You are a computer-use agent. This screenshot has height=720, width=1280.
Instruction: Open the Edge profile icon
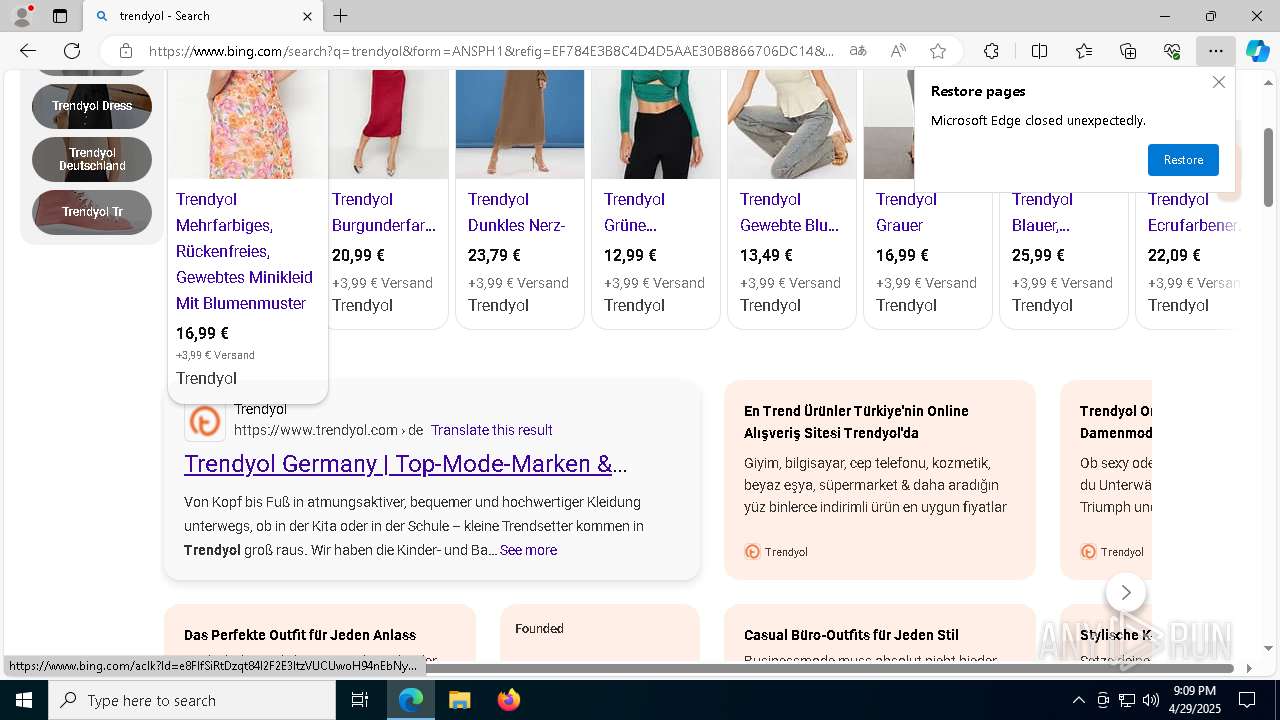(x=22, y=16)
